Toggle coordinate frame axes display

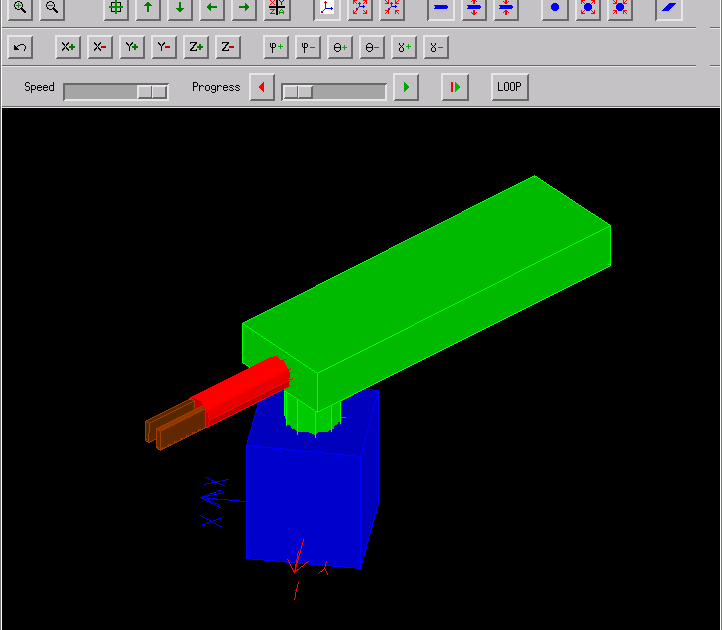pyautogui.click(x=327, y=8)
